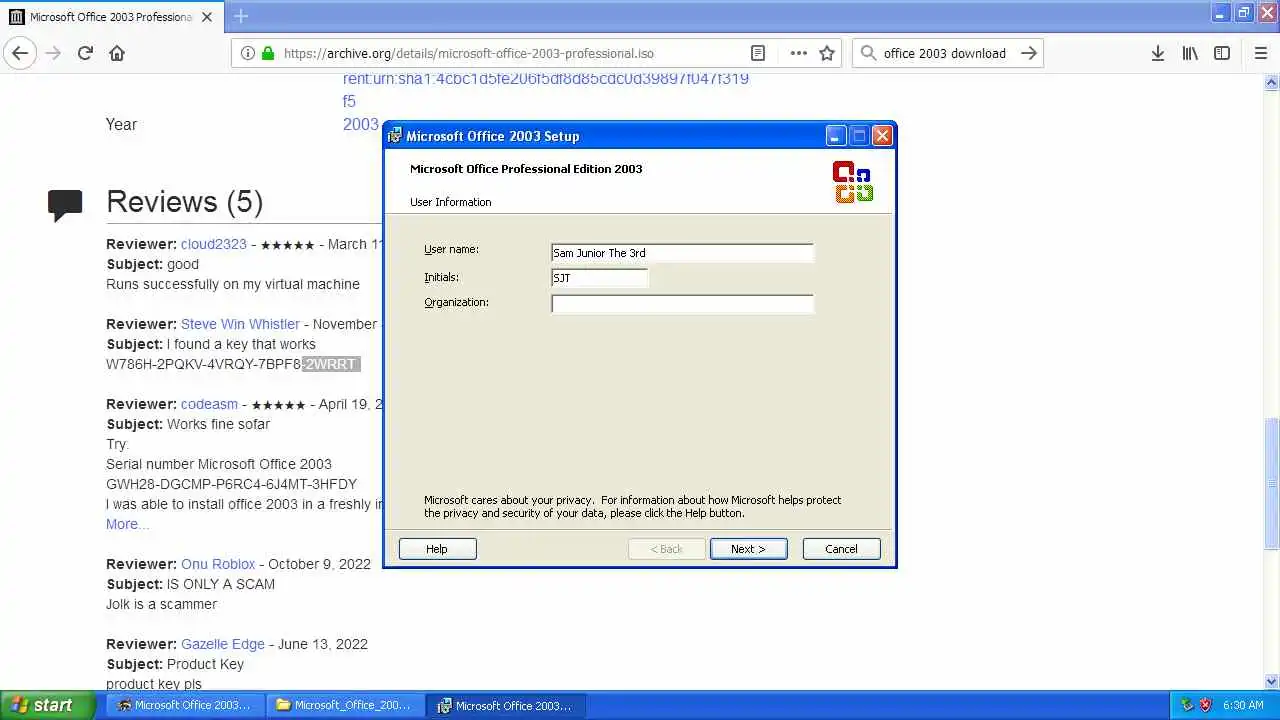Go back using the browser back arrow
This screenshot has height=720, width=1280.
[x=20, y=53]
